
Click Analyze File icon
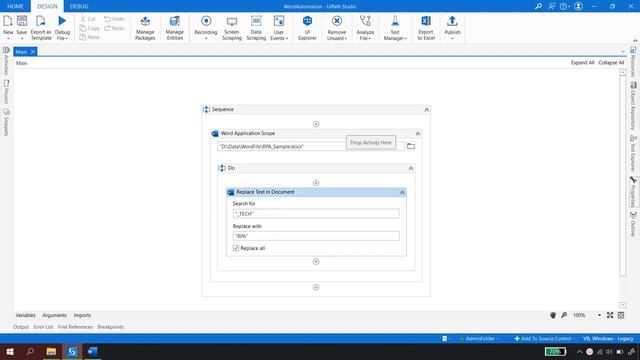click(x=365, y=21)
